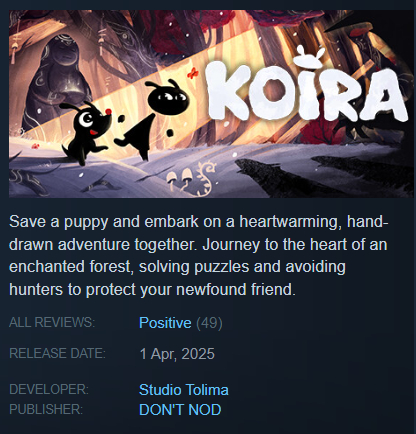This screenshot has height=434, width=416.
Task: Click the review count (49)
Action: click(209, 323)
